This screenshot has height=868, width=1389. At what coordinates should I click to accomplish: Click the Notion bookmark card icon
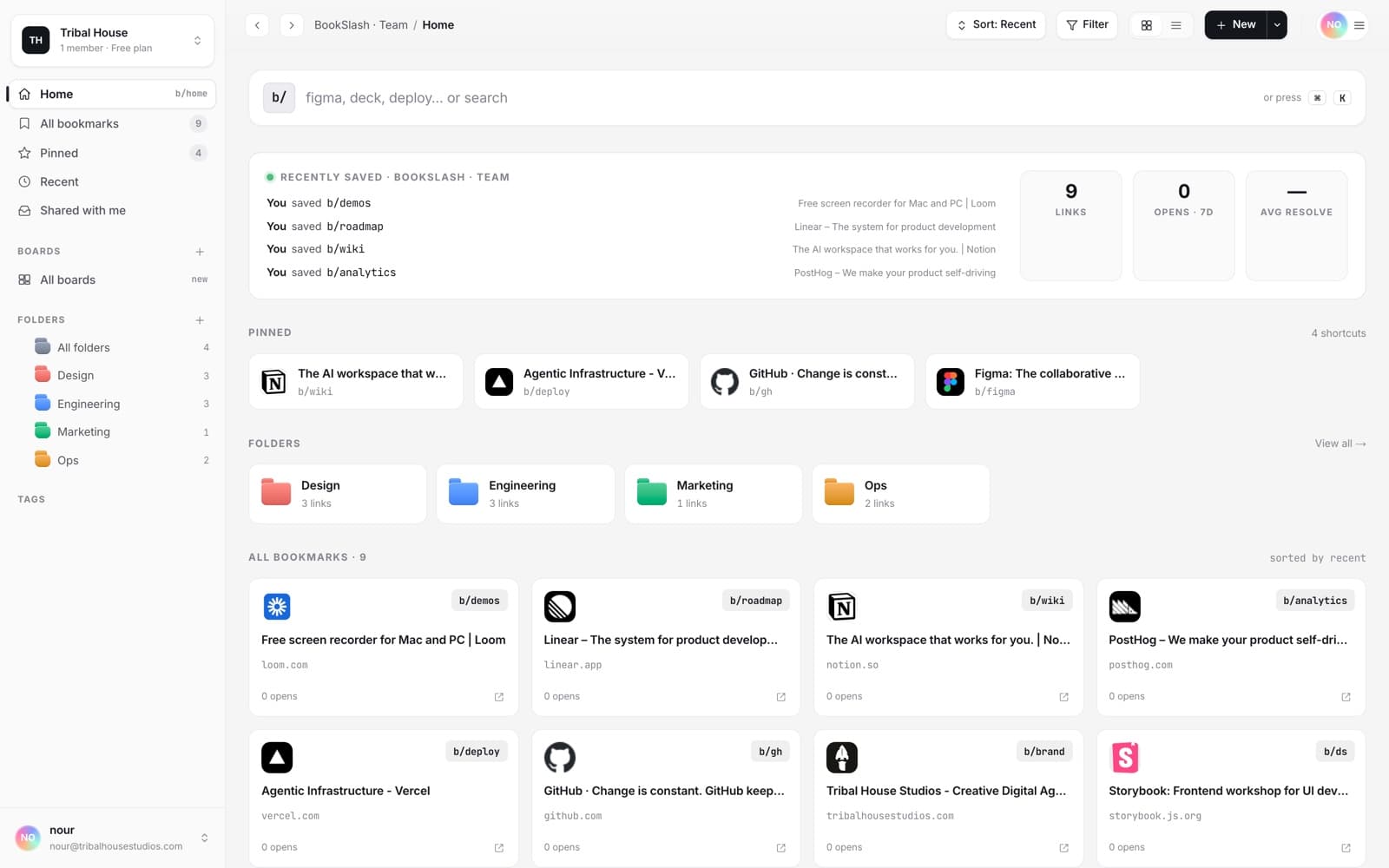point(842,607)
